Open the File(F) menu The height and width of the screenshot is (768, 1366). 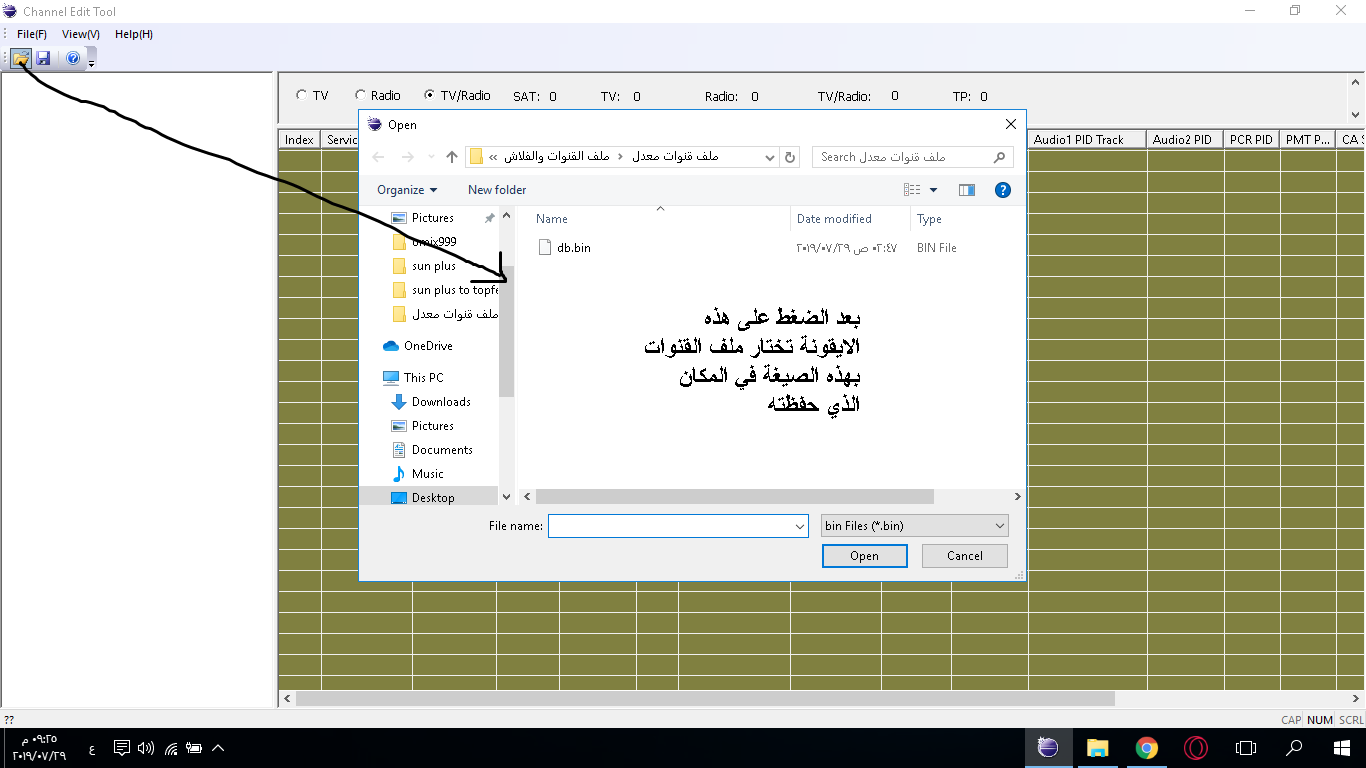32,34
